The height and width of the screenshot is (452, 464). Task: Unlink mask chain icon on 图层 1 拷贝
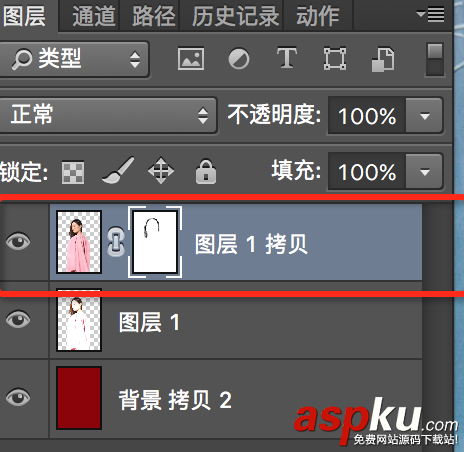(116, 242)
